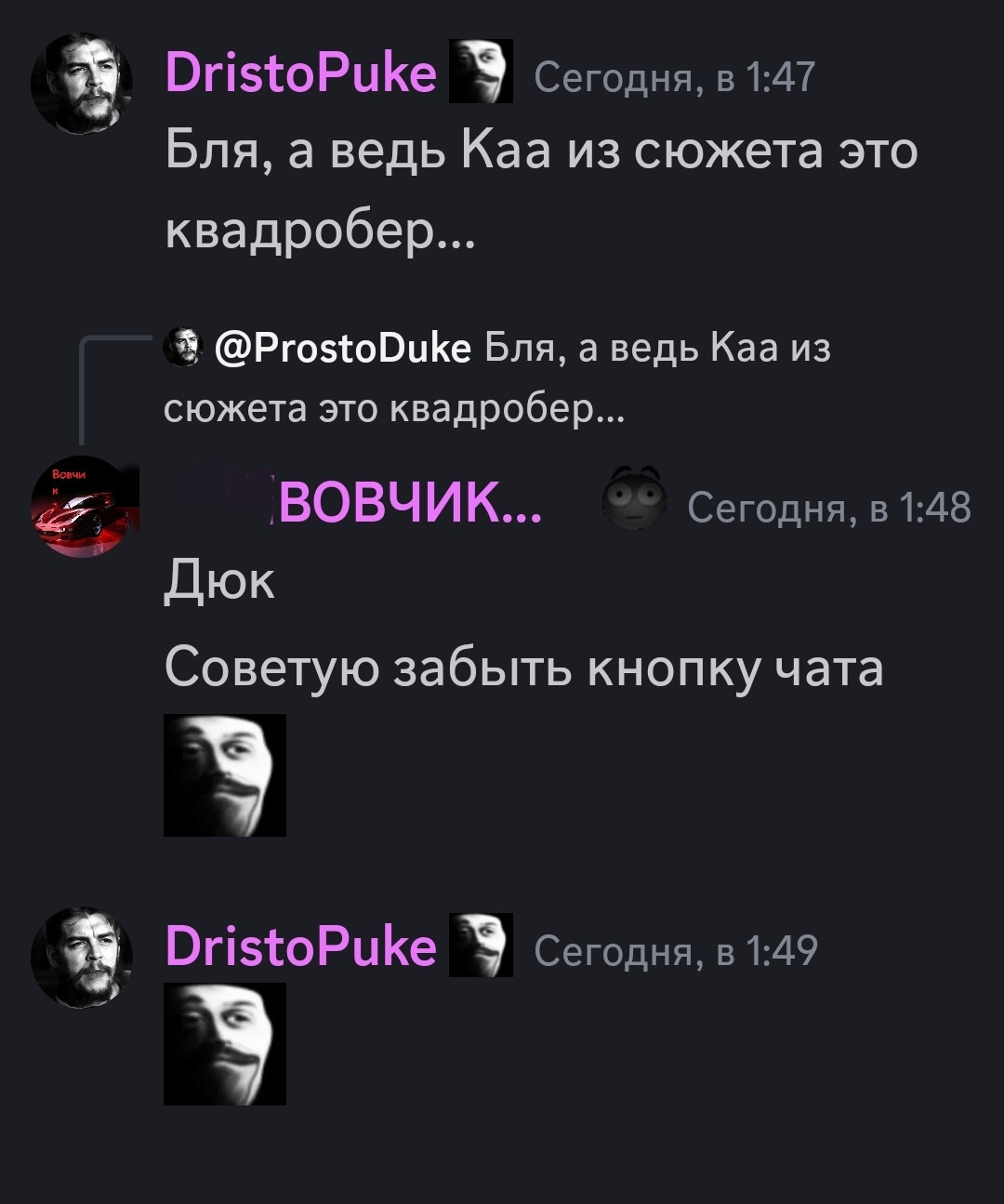The image size is (1004, 1204).
Task: Select the message "Советую забыть кнопку чата"
Action: pyautogui.click(x=523, y=668)
